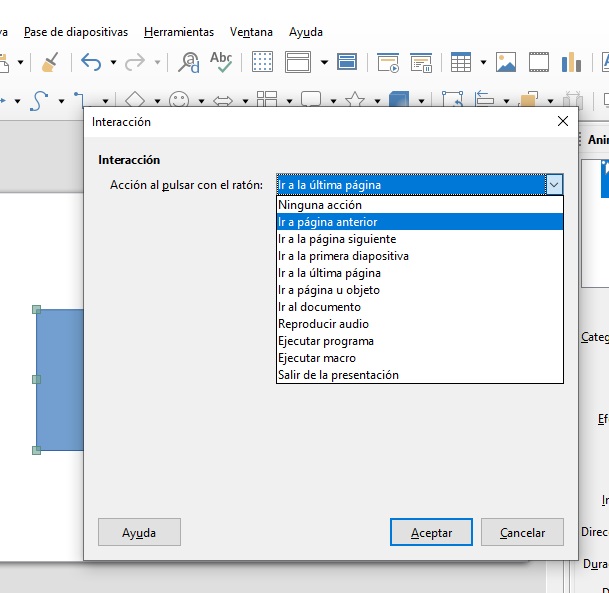Image resolution: width=609 pixels, height=593 pixels.
Task: Open the Herramientas menu
Action: click(x=179, y=32)
